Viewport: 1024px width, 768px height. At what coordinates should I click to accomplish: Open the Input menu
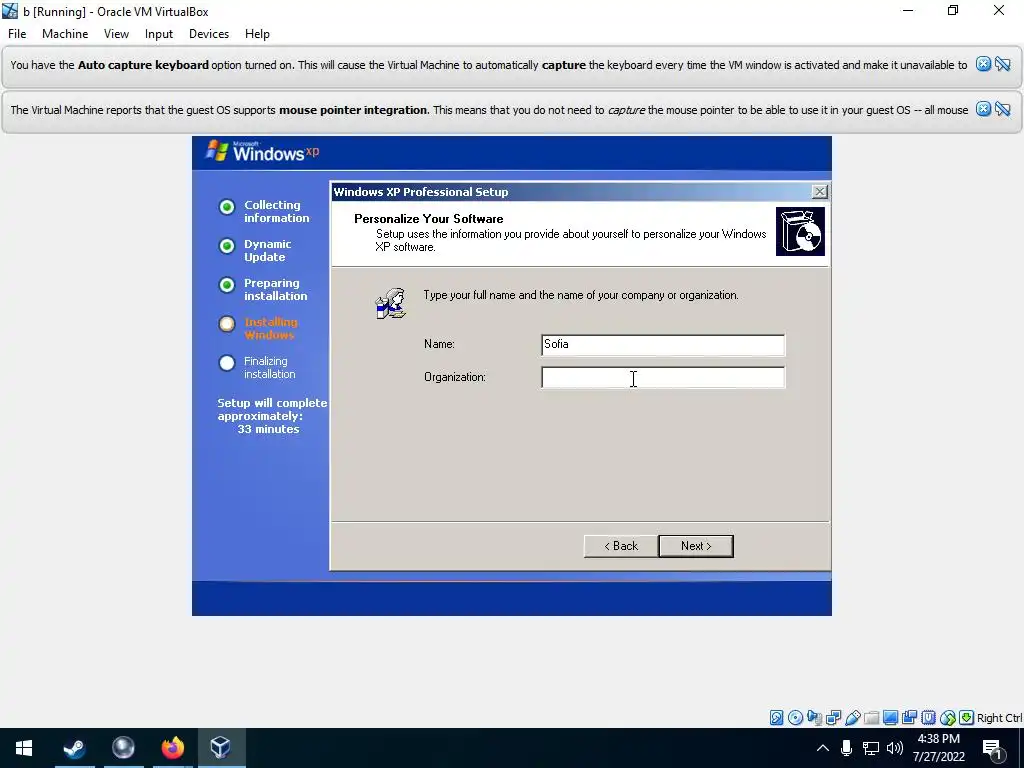click(x=159, y=34)
